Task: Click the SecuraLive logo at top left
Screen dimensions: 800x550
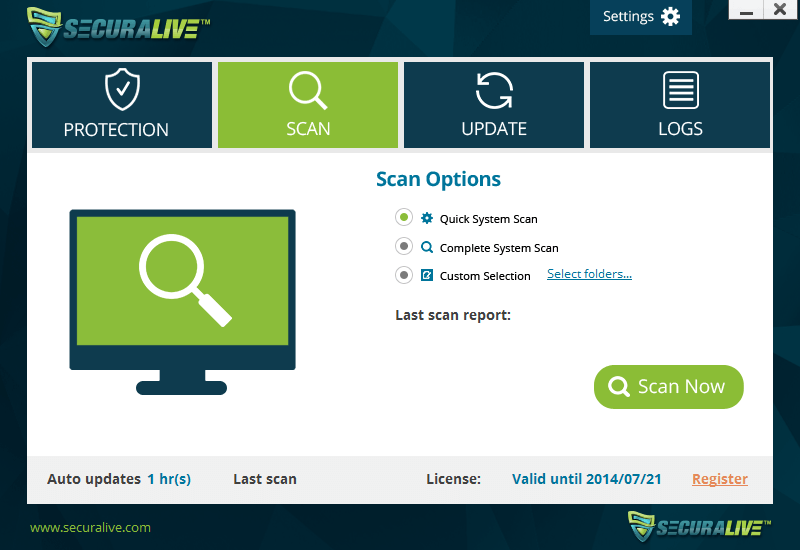Action: coord(118,27)
